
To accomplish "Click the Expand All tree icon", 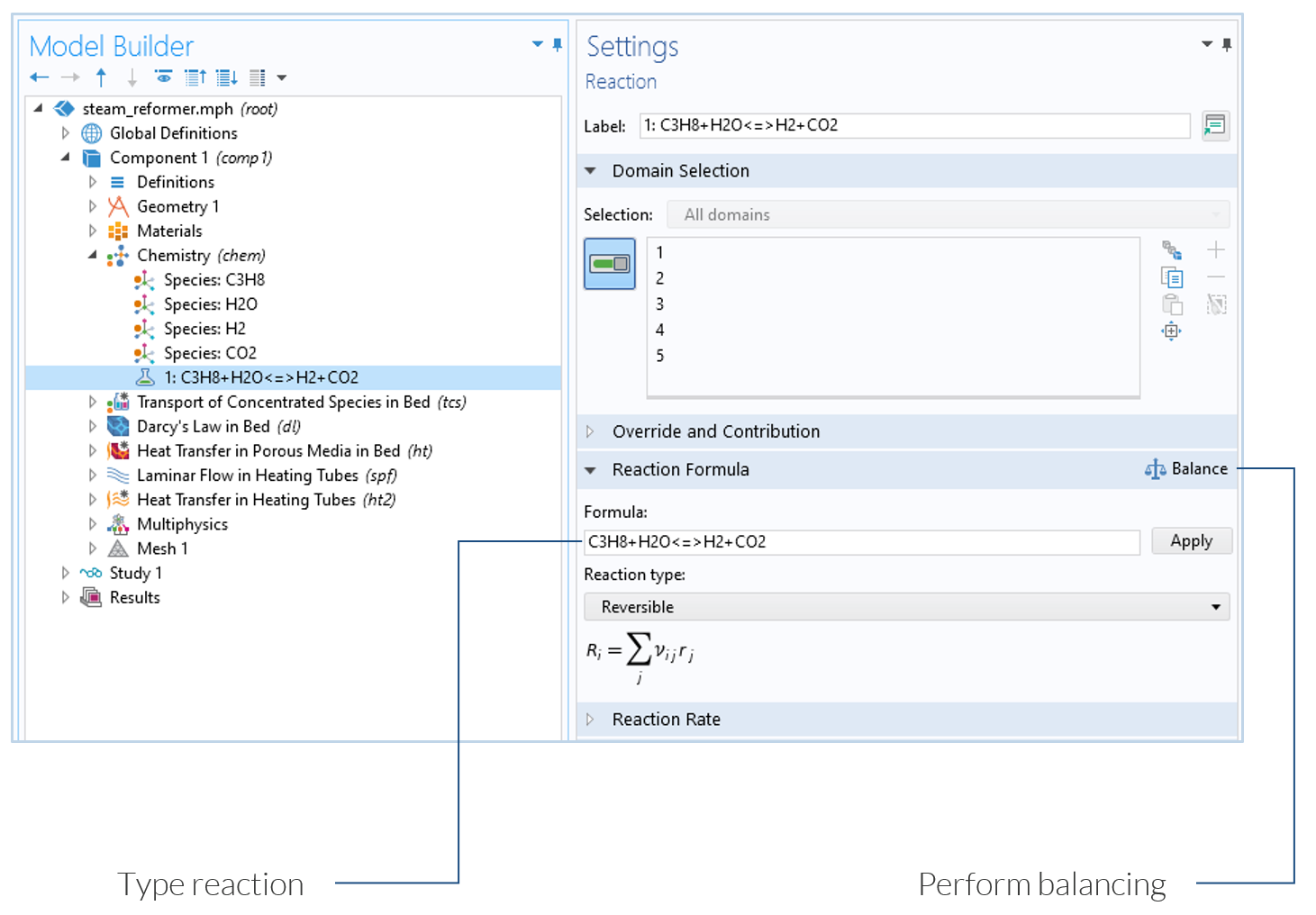I will 226,77.
